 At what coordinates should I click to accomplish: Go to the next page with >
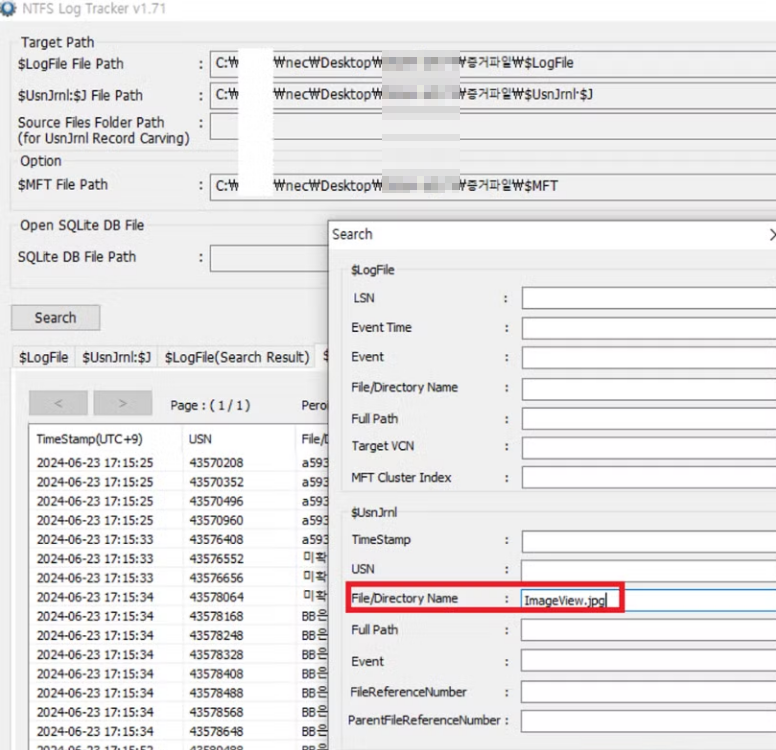point(122,403)
